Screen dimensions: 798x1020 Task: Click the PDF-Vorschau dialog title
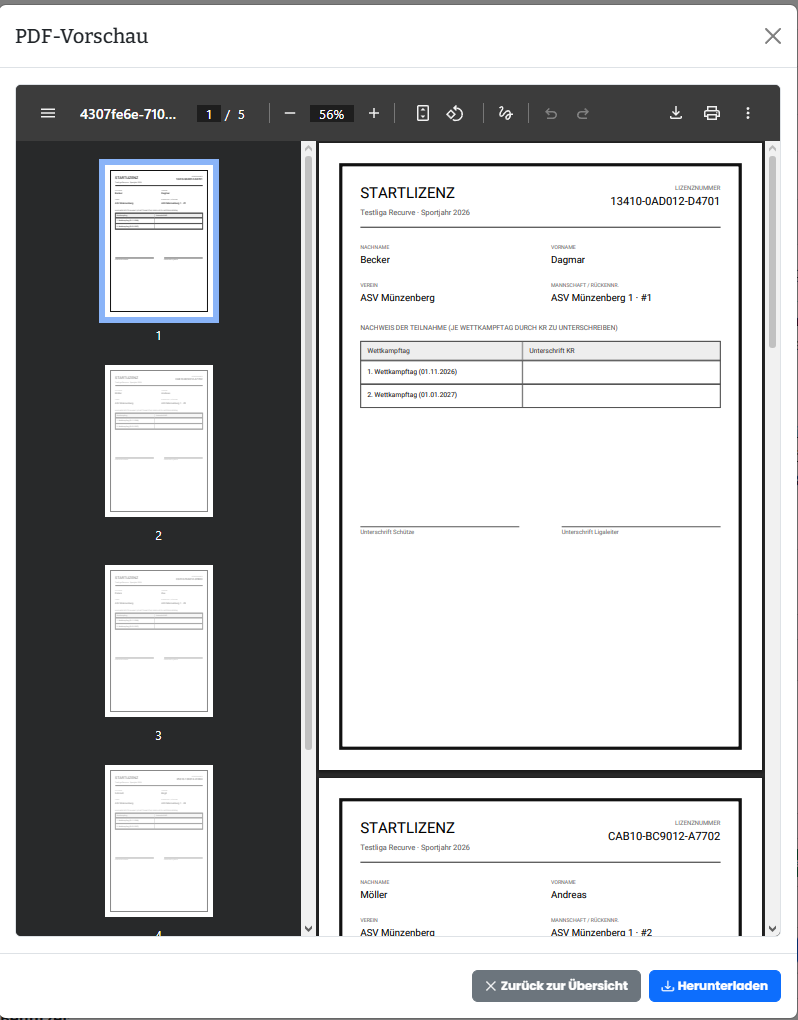click(82, 36)
